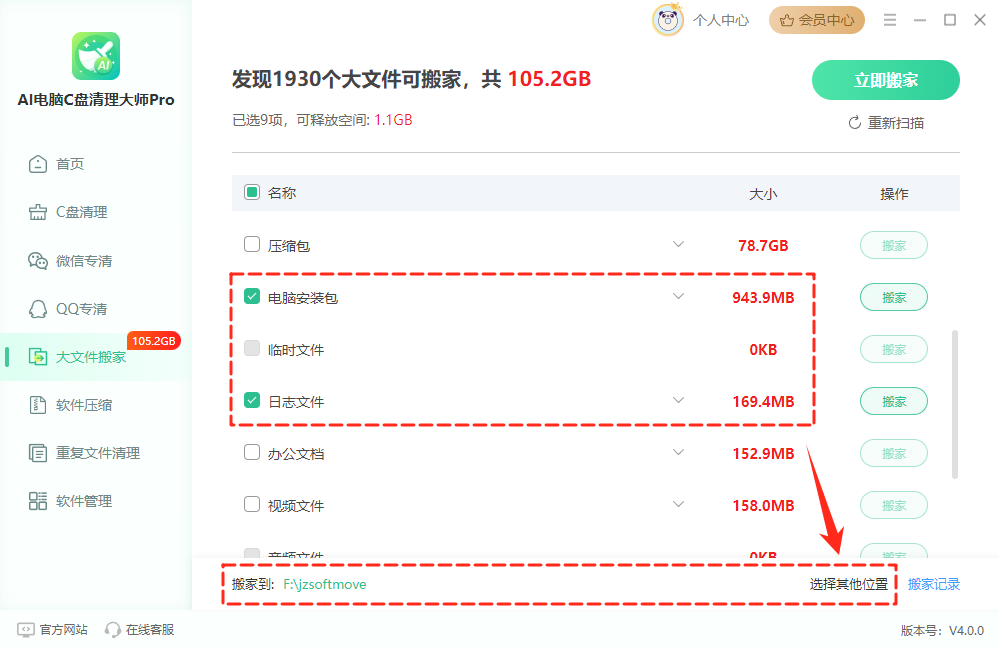Click 搬家 button for 日志文件

(894, 402)
